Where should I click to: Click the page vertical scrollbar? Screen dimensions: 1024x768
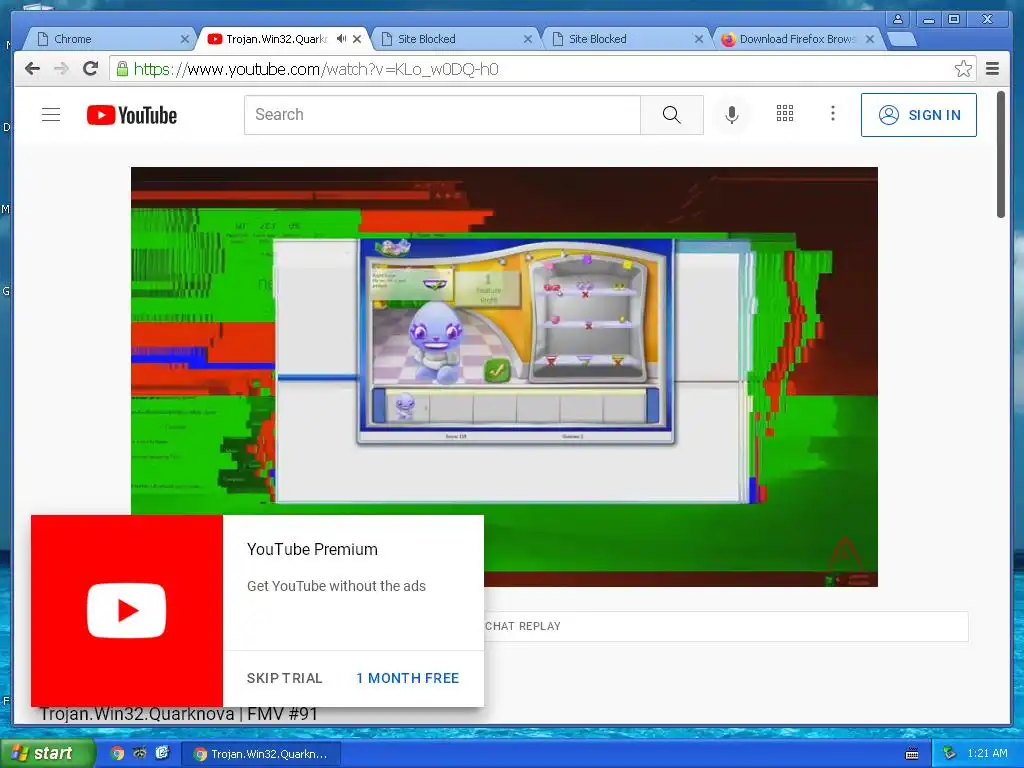(x=1000, y=155)
